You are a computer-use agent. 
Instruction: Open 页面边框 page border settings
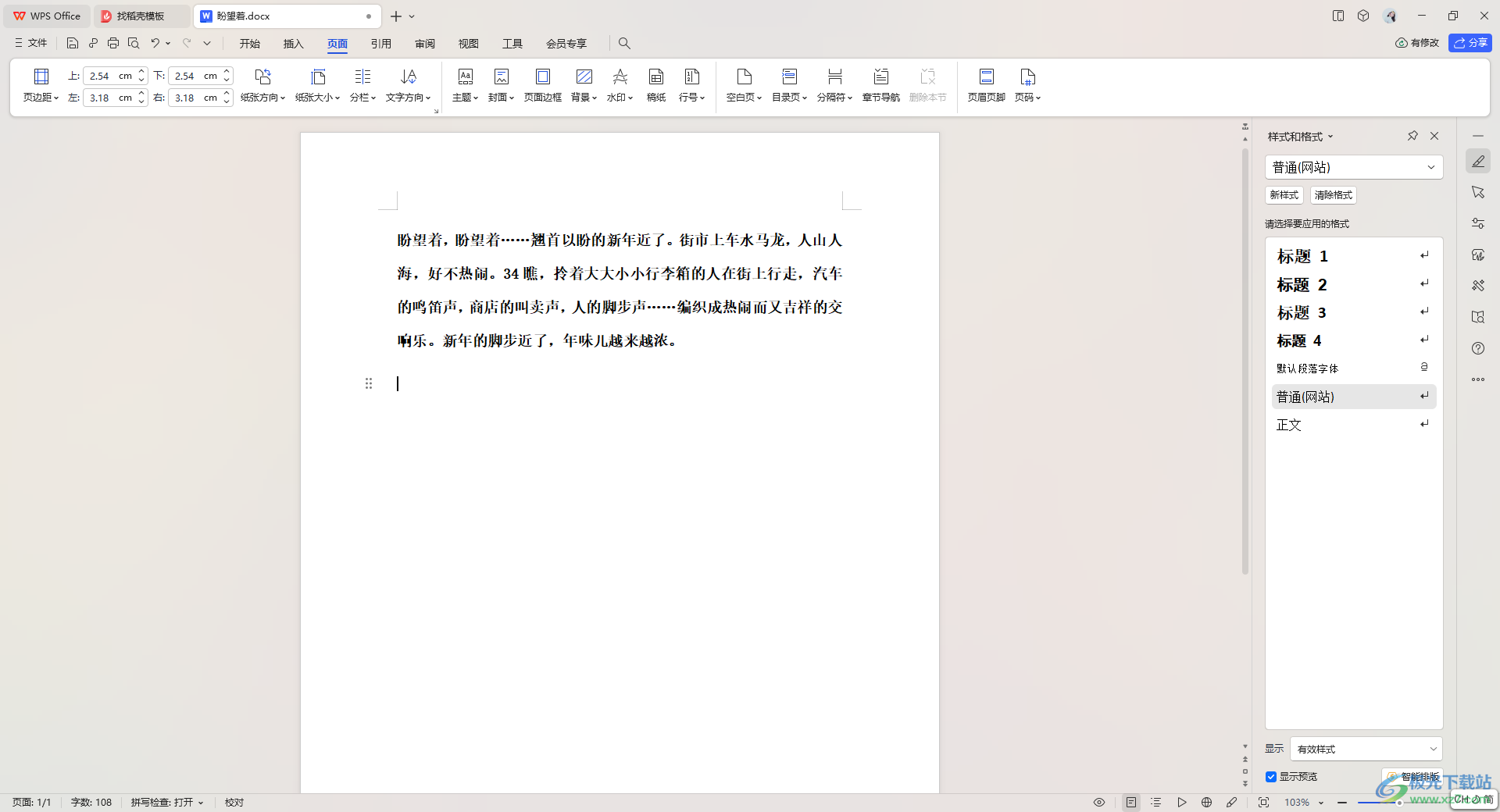[x=543, y=85]
